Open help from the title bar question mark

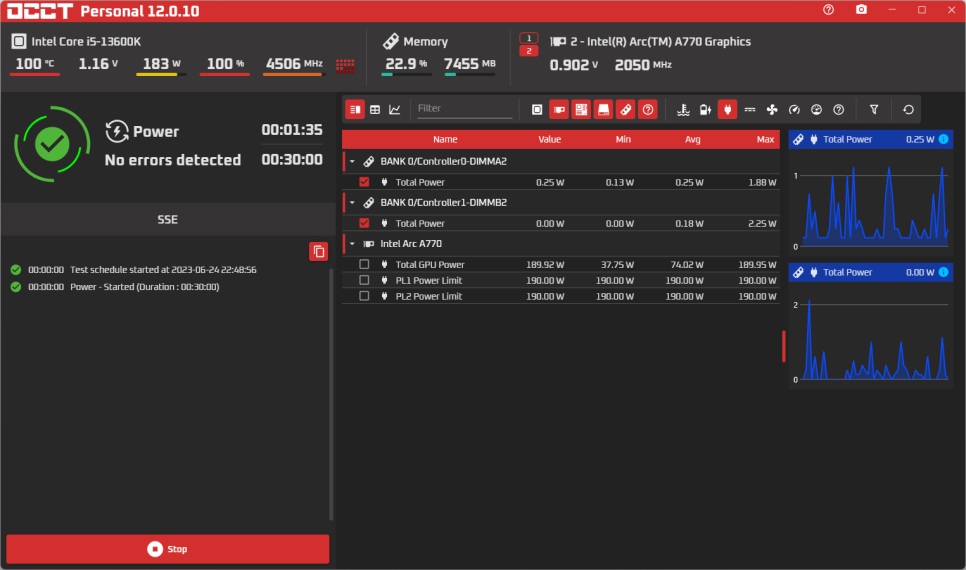point(829,10)
